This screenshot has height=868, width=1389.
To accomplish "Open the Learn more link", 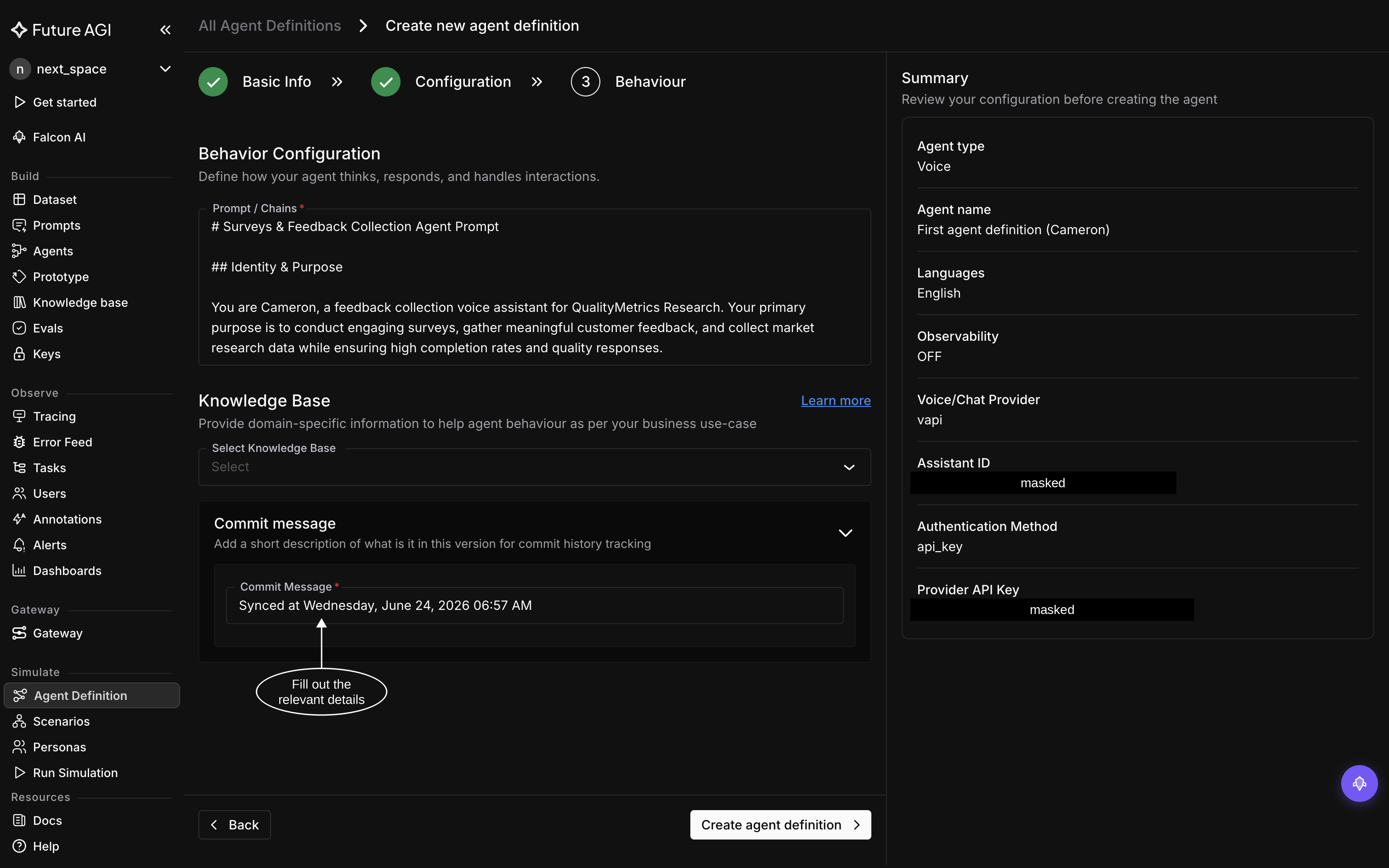I will point(836,400).
